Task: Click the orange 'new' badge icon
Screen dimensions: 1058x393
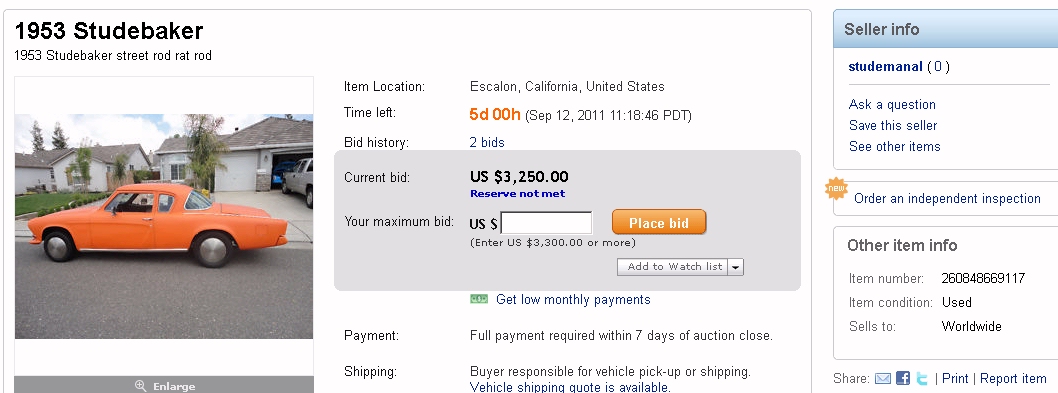Action: tap(837, 188)
